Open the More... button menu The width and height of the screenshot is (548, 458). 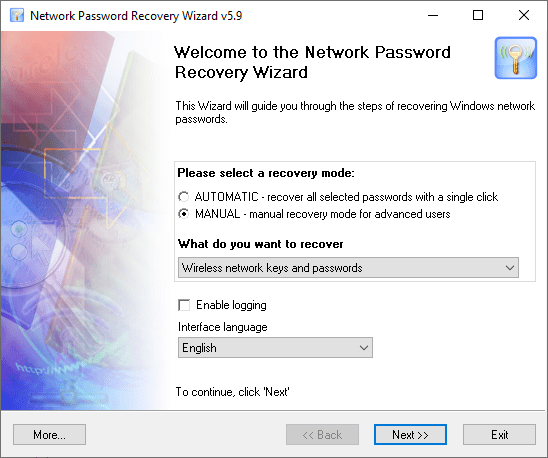(x=49, y=435)
